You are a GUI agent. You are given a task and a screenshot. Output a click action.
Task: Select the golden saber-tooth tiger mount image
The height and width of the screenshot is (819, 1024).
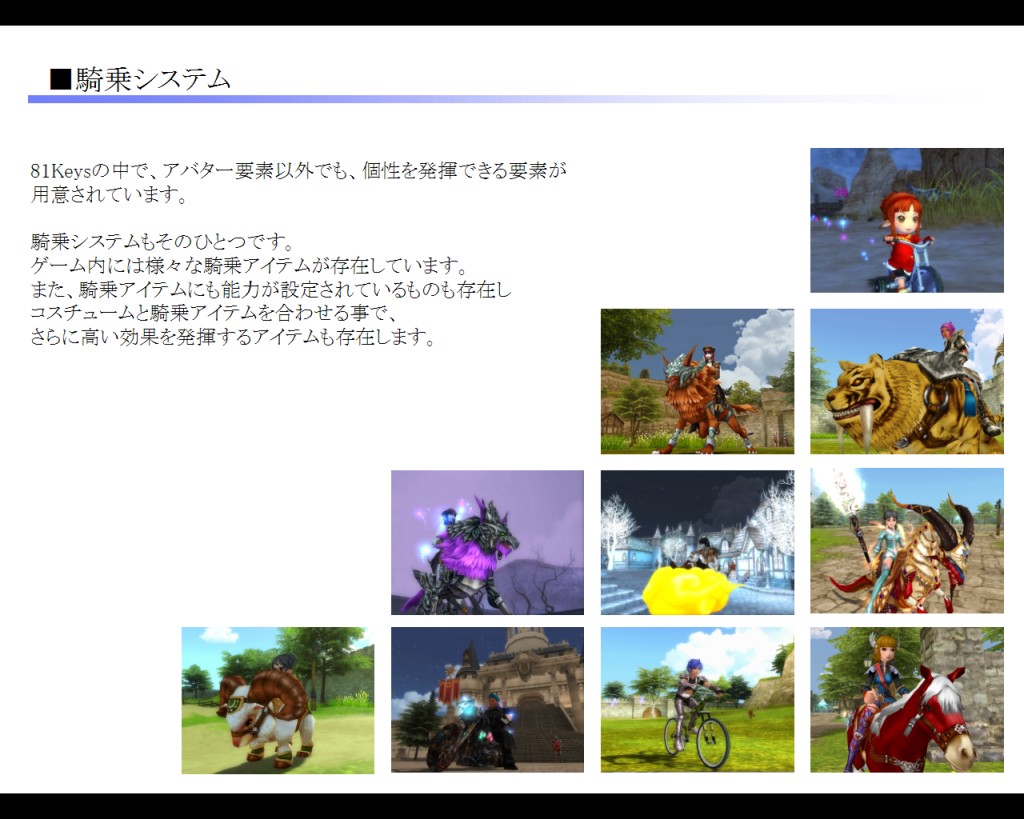tap(906, 381)
